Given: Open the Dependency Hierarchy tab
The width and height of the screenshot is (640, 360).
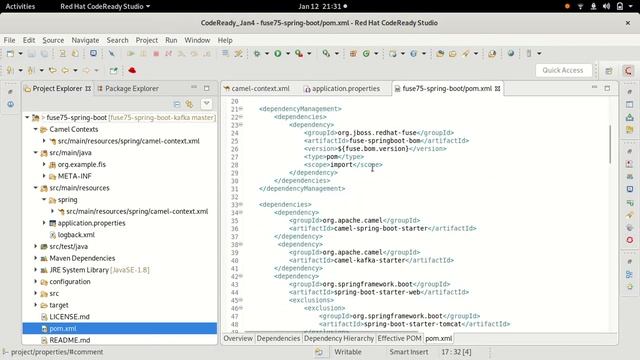Looking at the screenshot, I should [339, 339].
